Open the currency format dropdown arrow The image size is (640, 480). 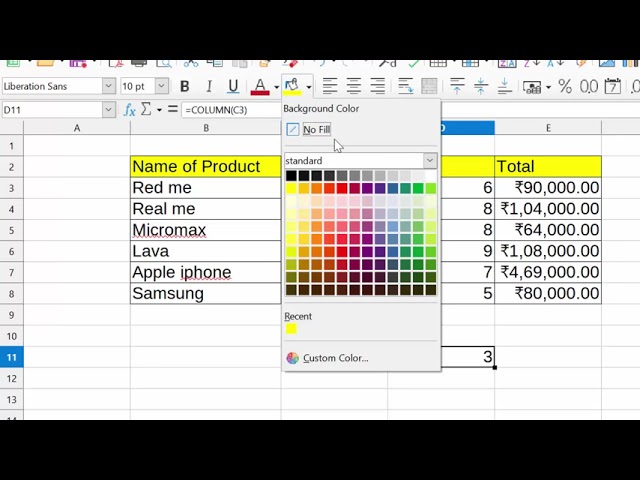[x=548, y=87]
